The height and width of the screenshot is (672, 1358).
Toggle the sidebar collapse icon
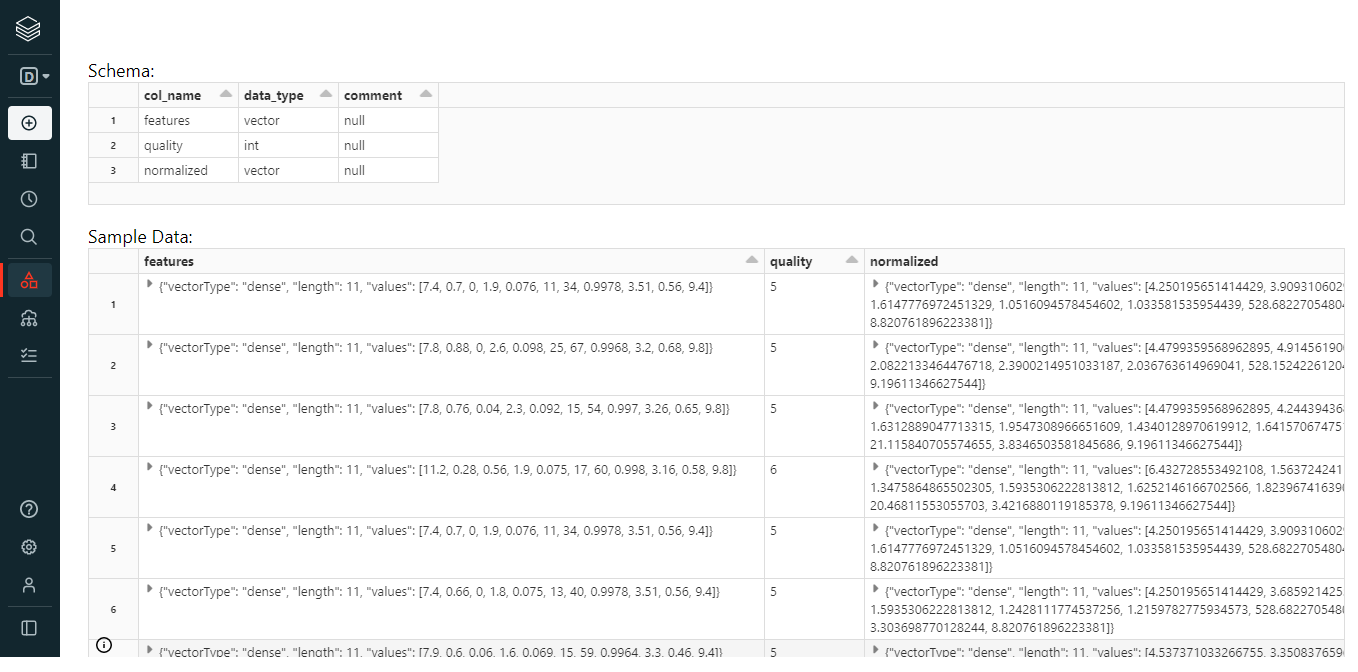[29, 628]
